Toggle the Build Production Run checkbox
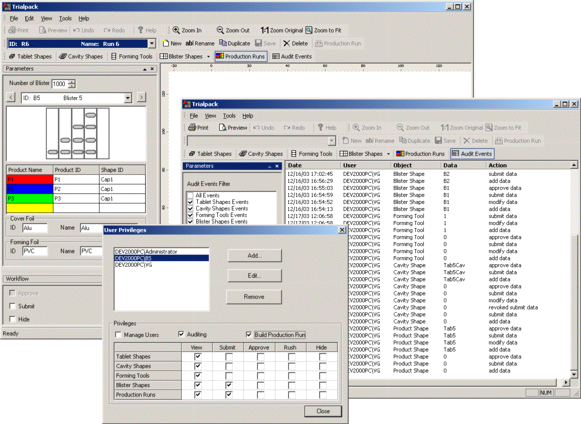 pyautogui.click(x=249, y=335)
